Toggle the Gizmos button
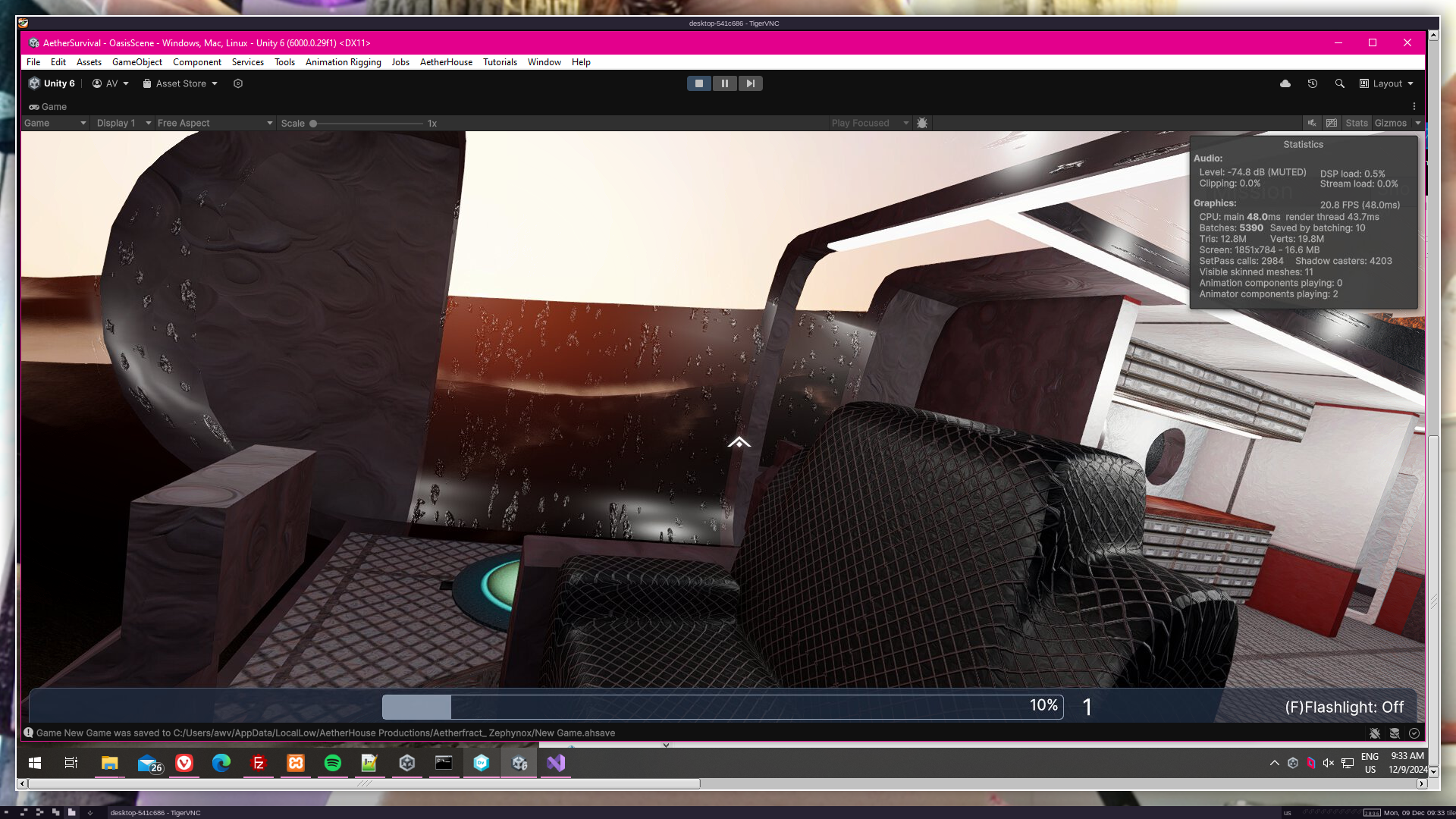 coord(1390,123)
